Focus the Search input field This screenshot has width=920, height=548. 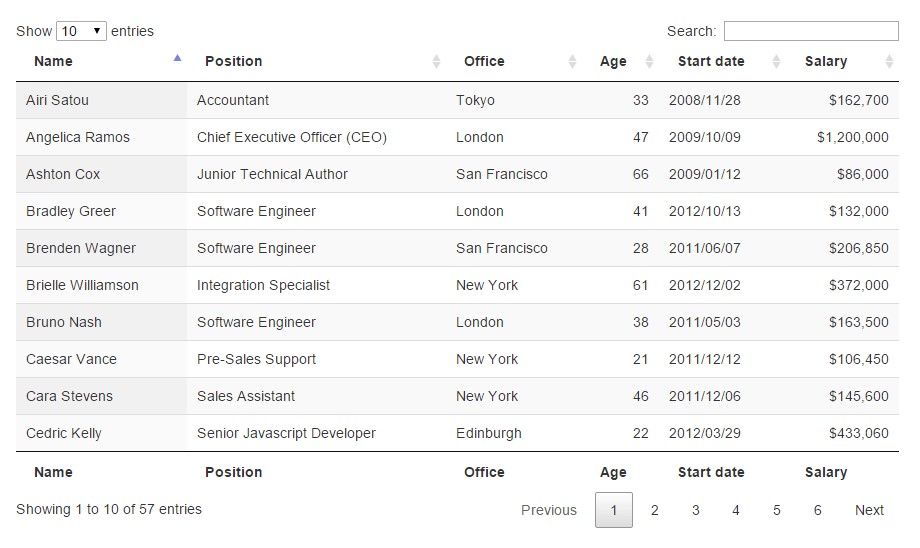click(x=810, y=31)
